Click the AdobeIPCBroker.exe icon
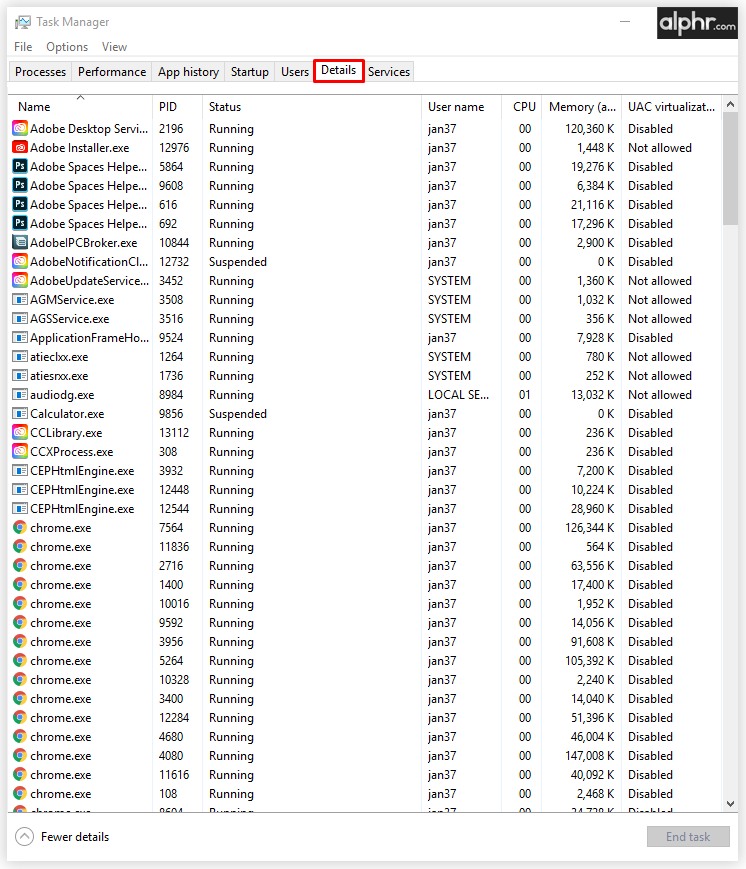This screenshot has height=869, width=746. [x=20, y=242]
